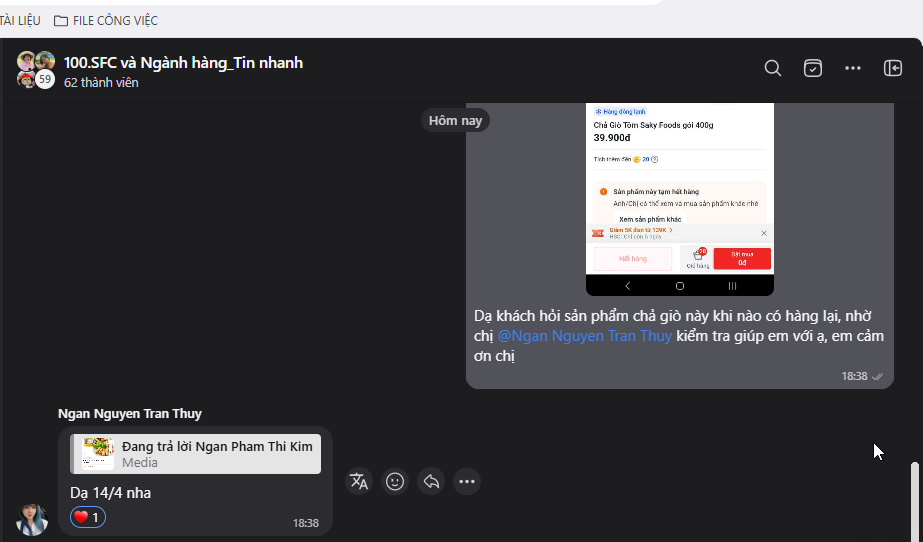Open more options for the message
Image resolution: width=923 pixels, height=542 pixels.
[x=467, y=481]
